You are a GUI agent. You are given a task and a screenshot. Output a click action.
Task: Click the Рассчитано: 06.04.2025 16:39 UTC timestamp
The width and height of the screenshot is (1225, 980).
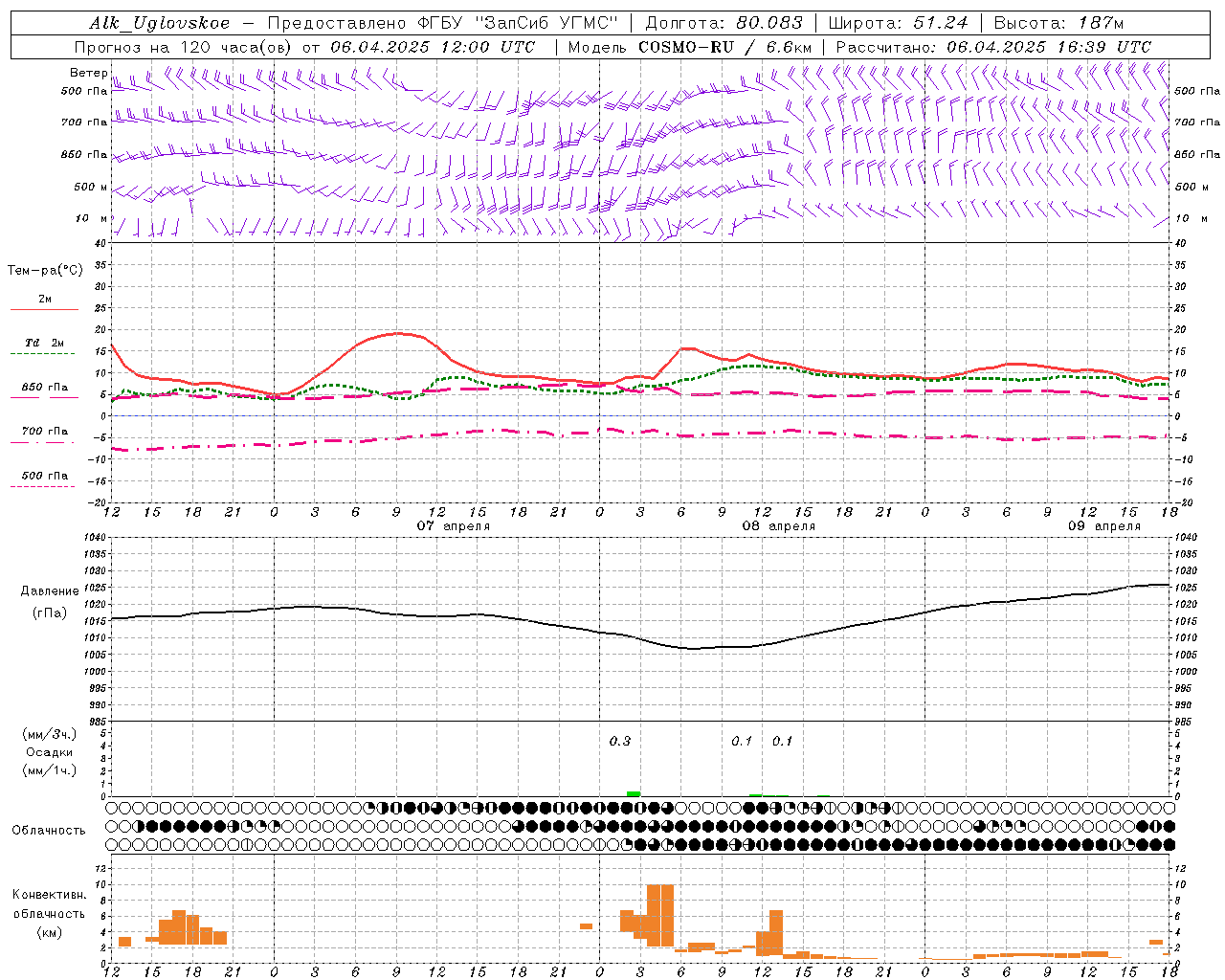click(x=993, y=47)
